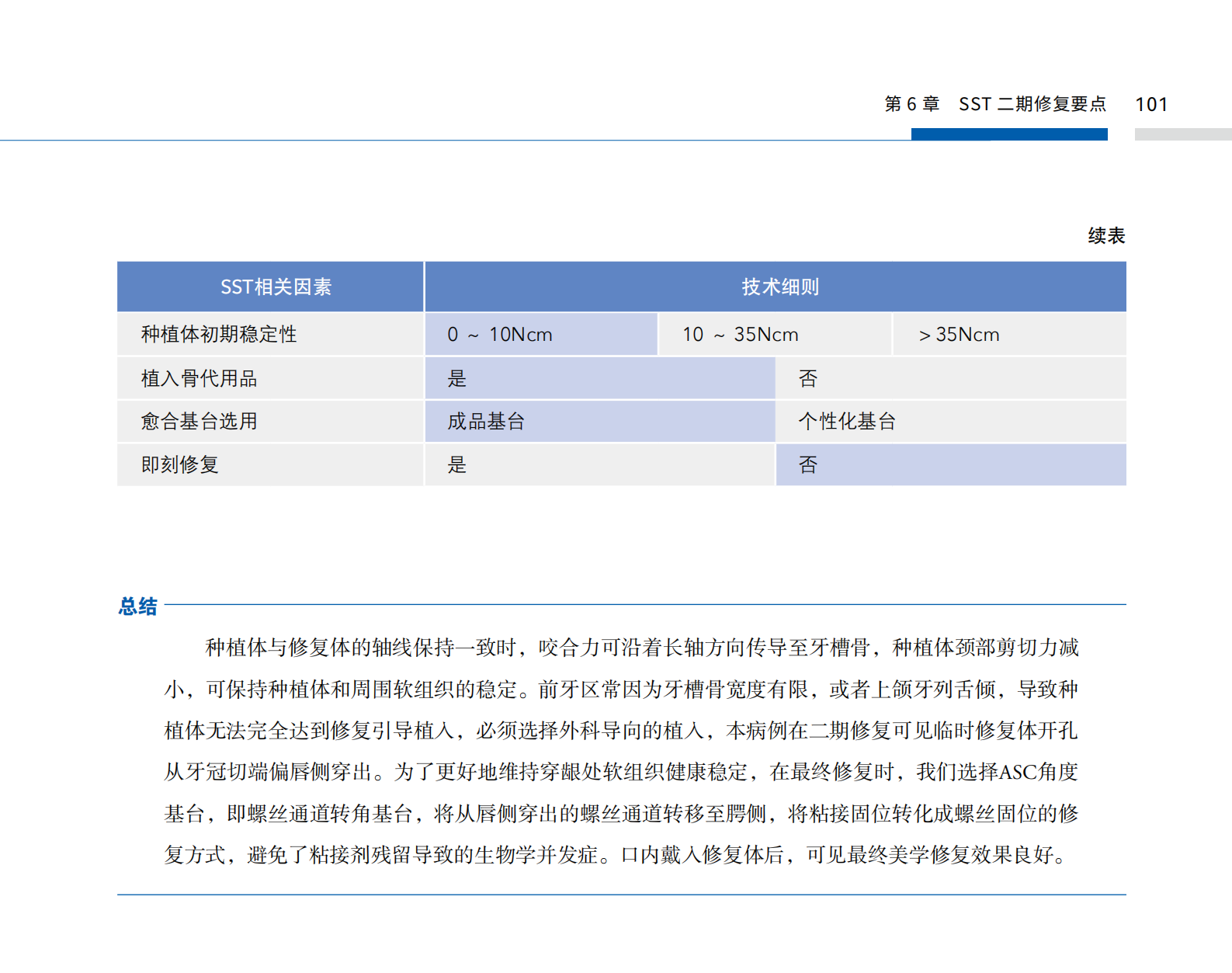This screenshot has height=973, width=1232.
Task: Click the "种植体初期稳定性" row label
Action: tap(219, 335)
